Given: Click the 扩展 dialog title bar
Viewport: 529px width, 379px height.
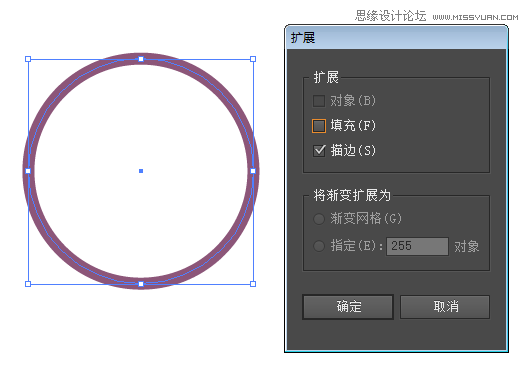Looking at the screenshot, I should pos(396,38).
